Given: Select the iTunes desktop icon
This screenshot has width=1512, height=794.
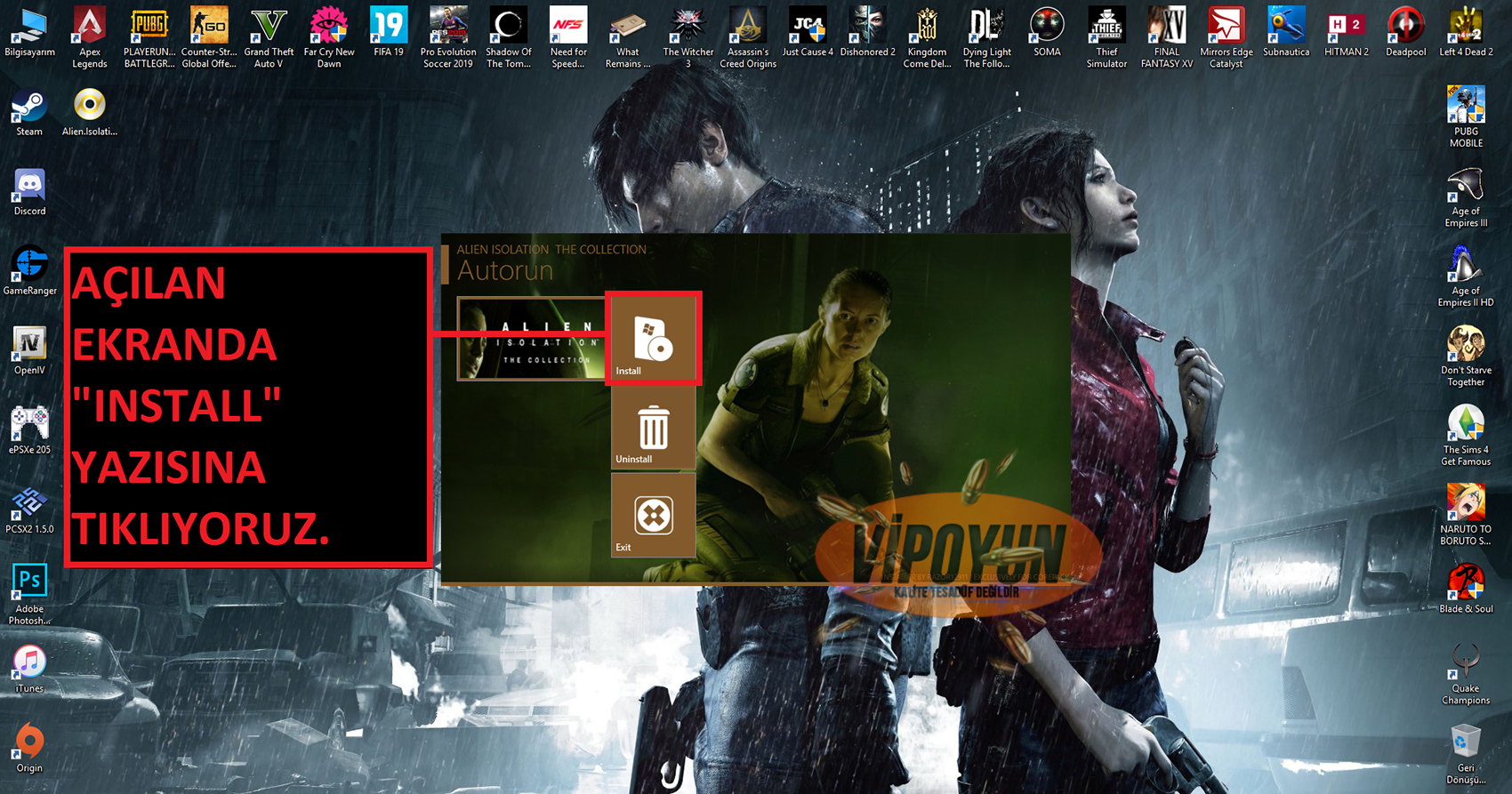Looking at the screenshot, I should coord(29,669).
